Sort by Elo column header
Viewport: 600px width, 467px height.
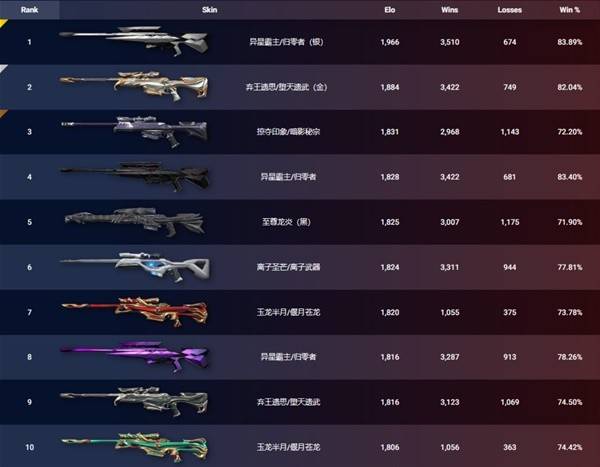[x=390, y=10]
